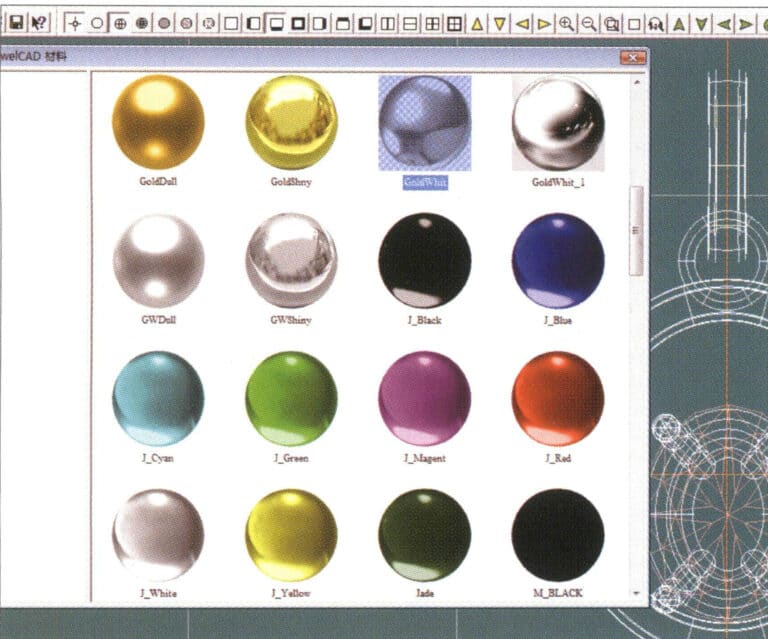Pick the GoldShiny material sphere

click(x=291, y=122)
